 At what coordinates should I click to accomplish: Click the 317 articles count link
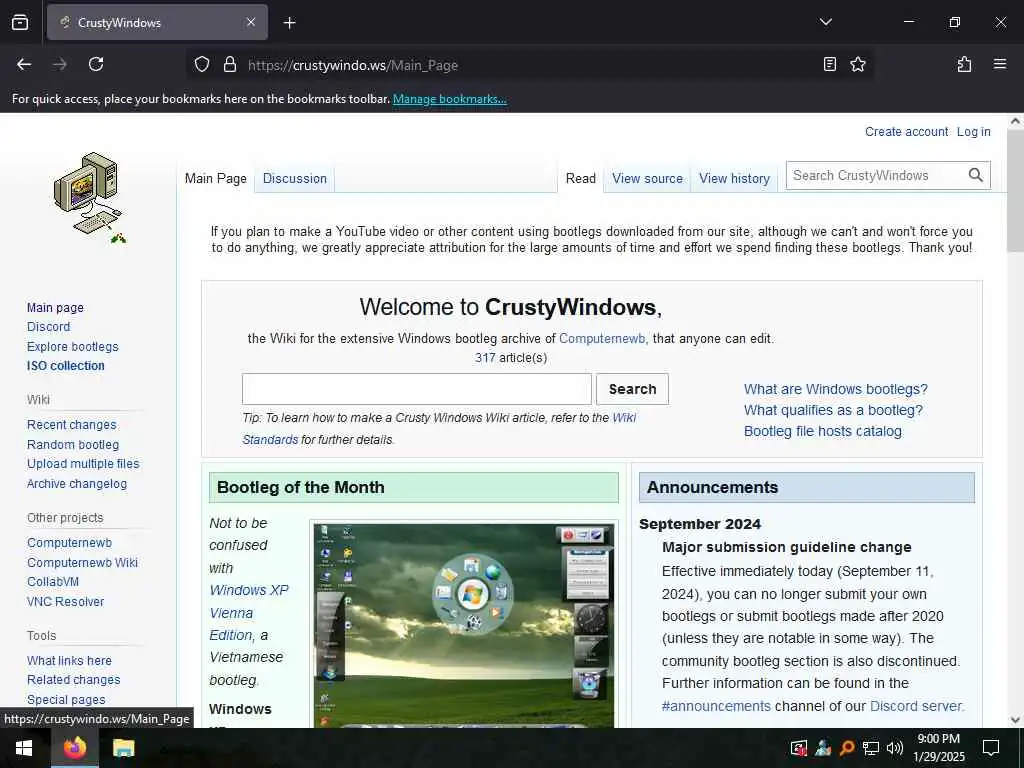pos(485,357)
